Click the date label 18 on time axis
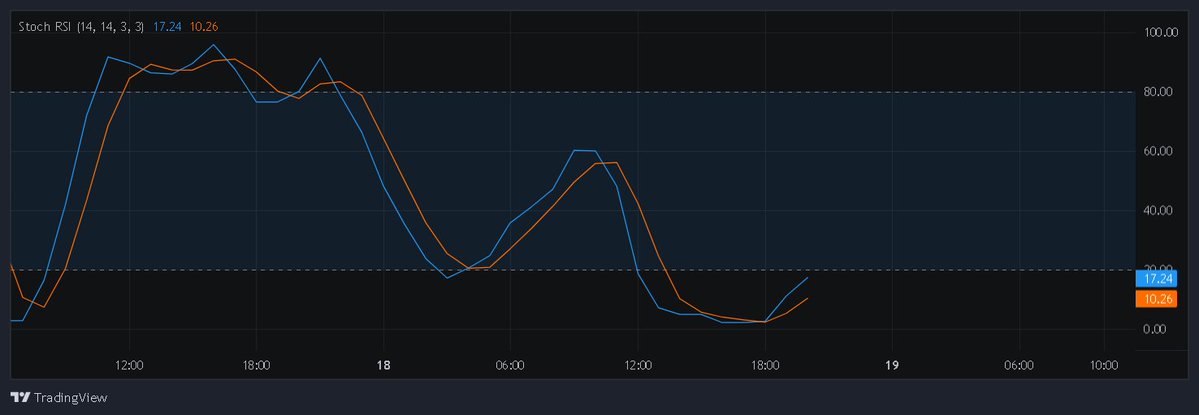1199x415 pixels. coord(384,365)
